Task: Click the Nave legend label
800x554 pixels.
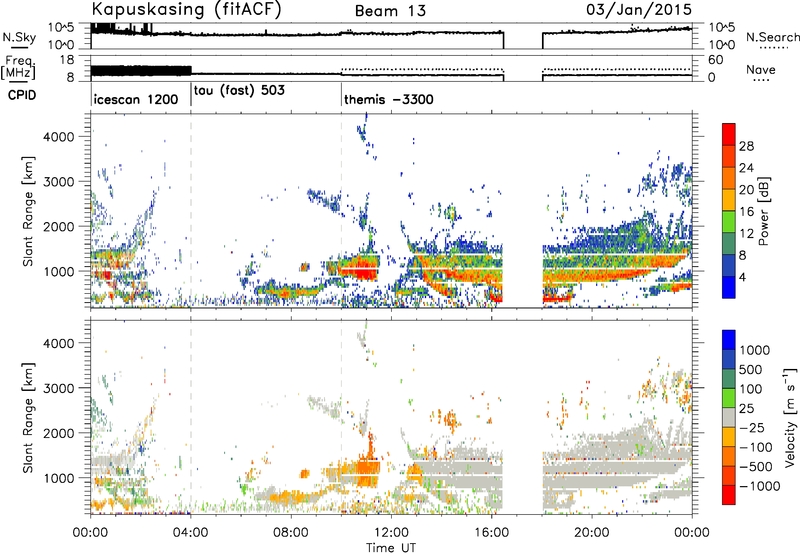Action: point(761,69)
